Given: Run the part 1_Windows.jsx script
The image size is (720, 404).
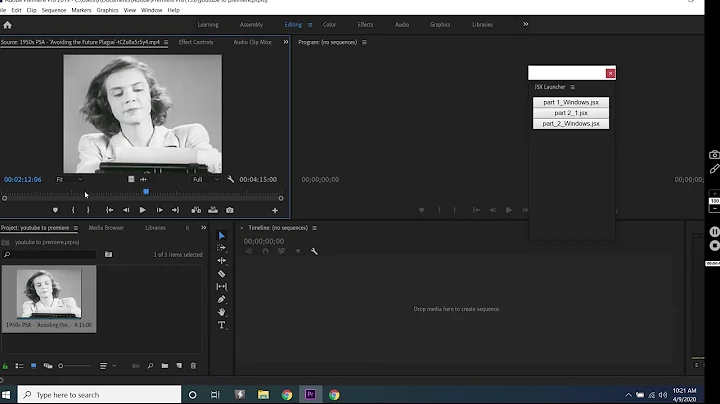Looking at the screenshot, I should pyautogui.click(x=571, y=102).
